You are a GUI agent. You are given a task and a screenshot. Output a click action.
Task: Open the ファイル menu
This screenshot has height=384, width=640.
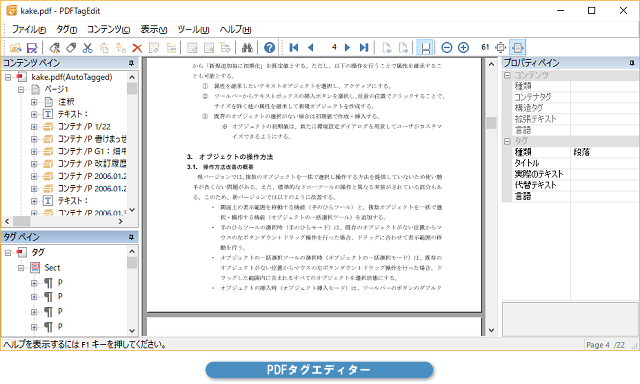[x=29, y=29]
